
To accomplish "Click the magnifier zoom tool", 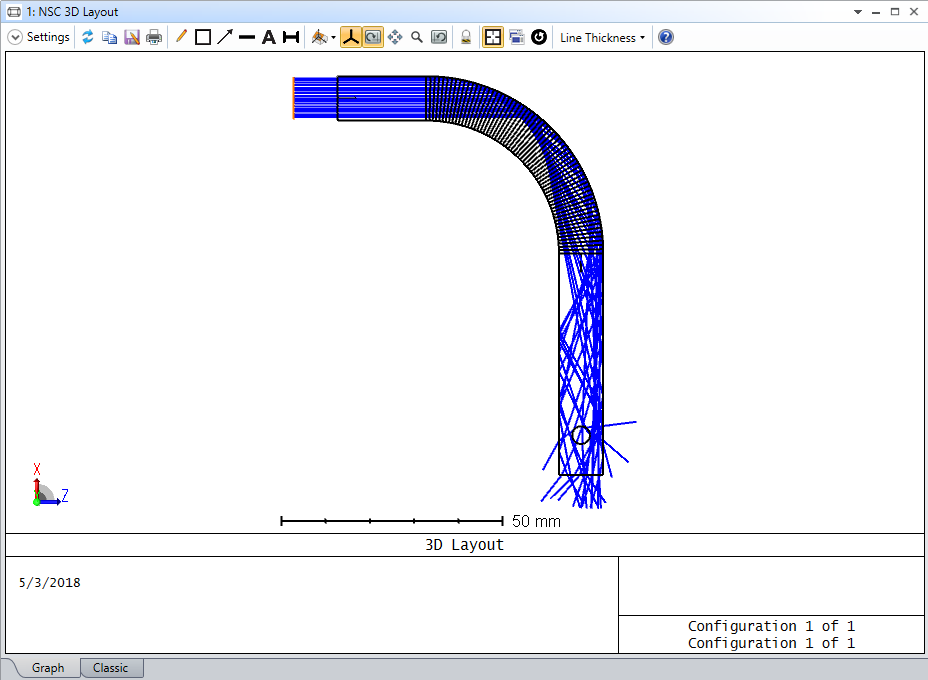I will tap(417, 37).
